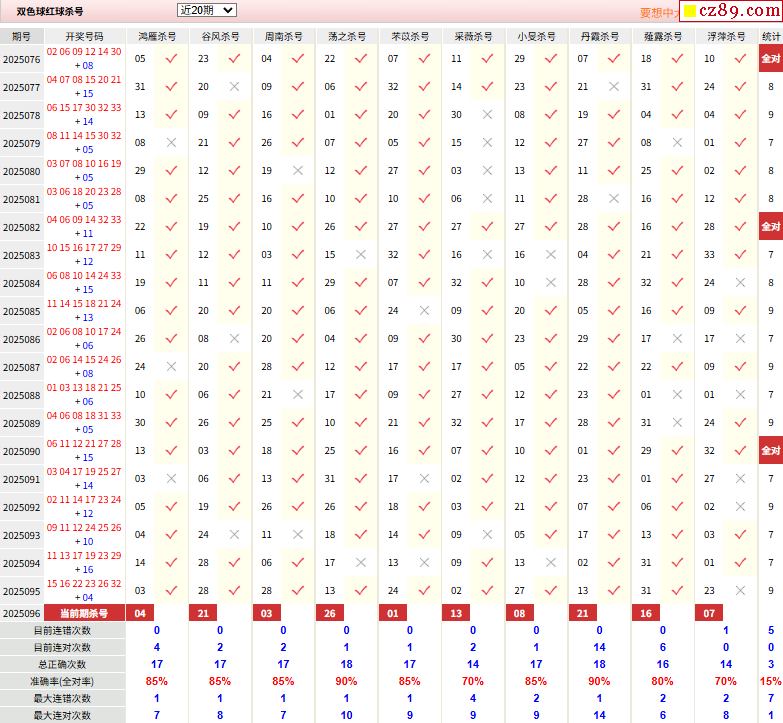Viewport: 783px width, 723px height.
Task: Click the gray X in 荡之 column, row 2025083
Action: 361,255
